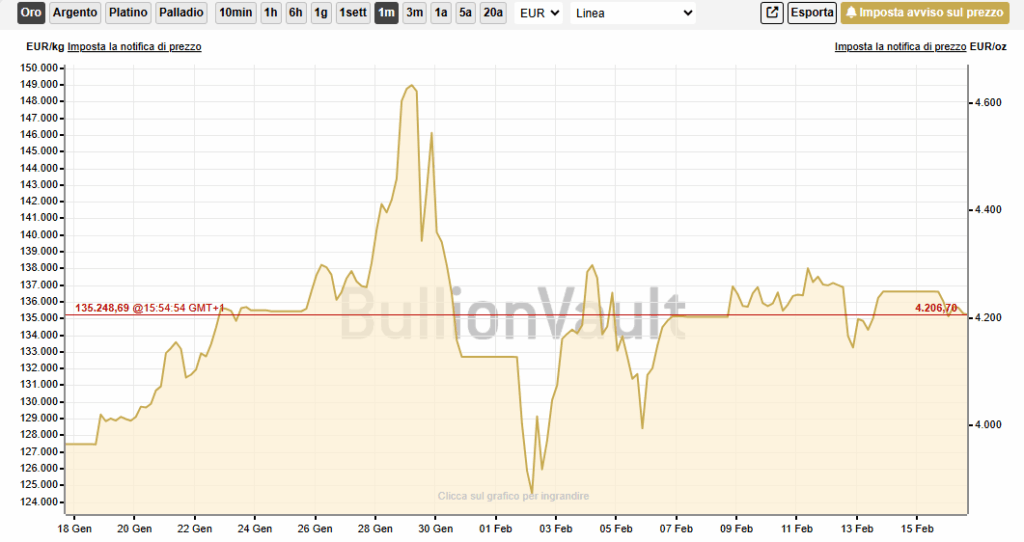Select the active 1m range button

pyautogui.click(x=386, y=13)
